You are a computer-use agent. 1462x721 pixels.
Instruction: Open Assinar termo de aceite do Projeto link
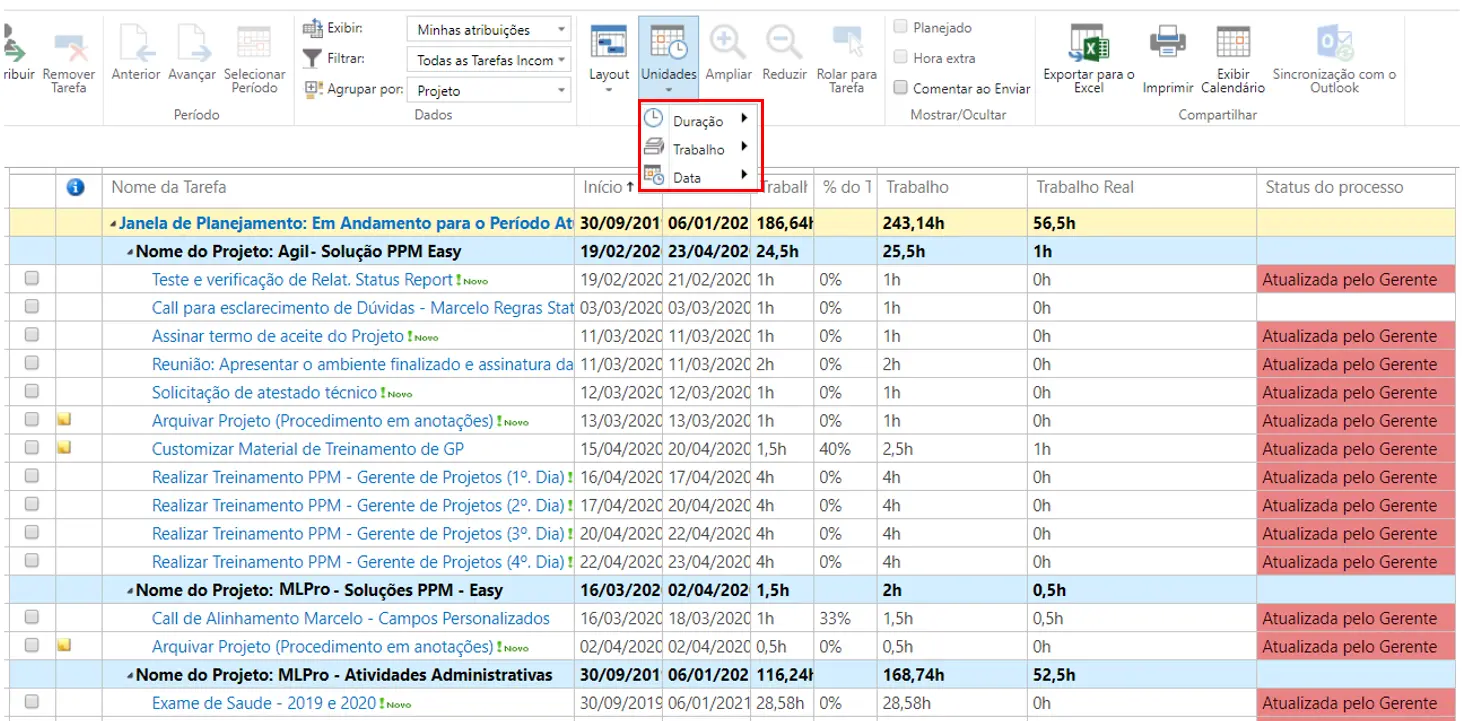[x=278, y=336]
